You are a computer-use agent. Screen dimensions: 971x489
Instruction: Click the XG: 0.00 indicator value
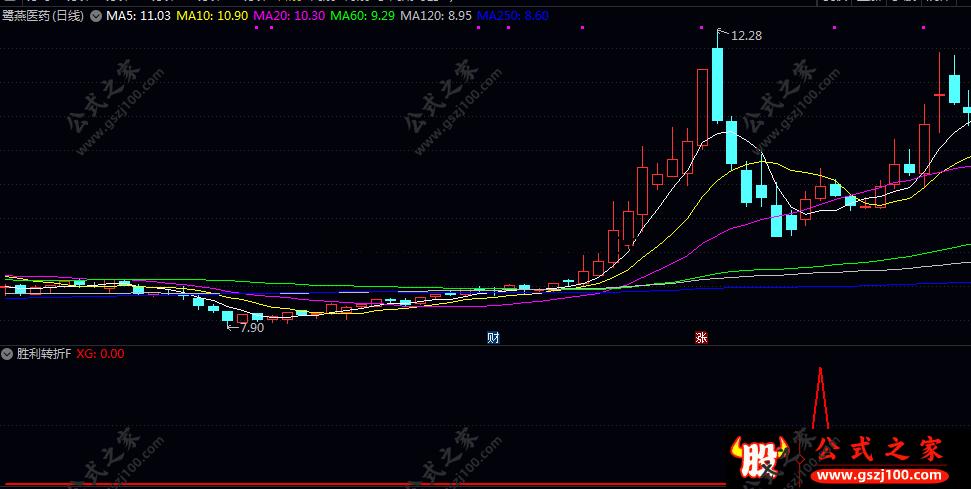click(x=100, y=354)
